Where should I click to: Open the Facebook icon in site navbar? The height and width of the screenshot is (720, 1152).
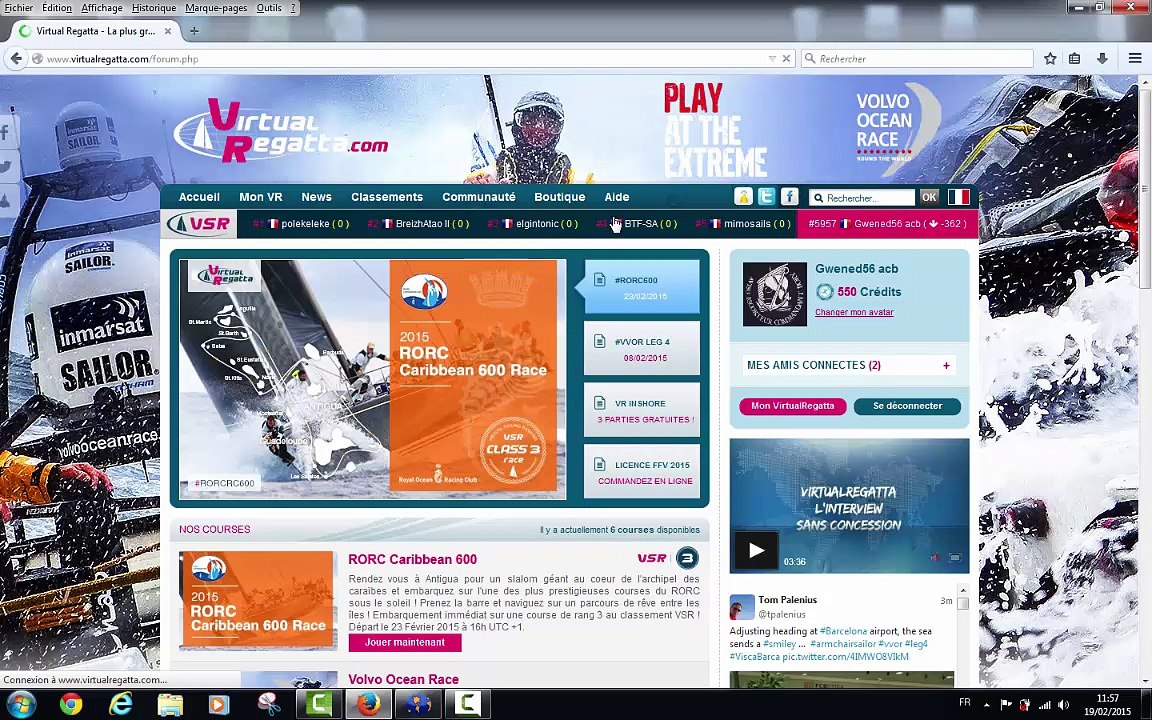pyautogui.click(x=790, y=197)
